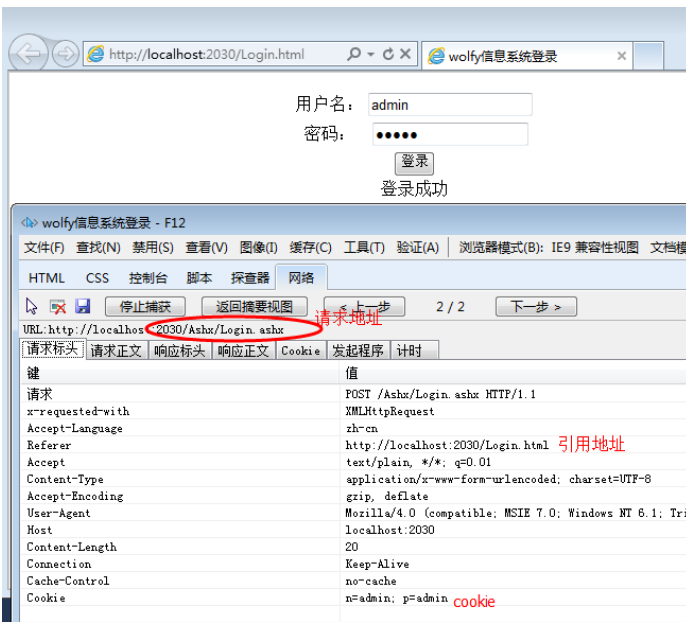Click the refresh icon in address bar
This screenshot has width=686, height=622.
point(388,55)
